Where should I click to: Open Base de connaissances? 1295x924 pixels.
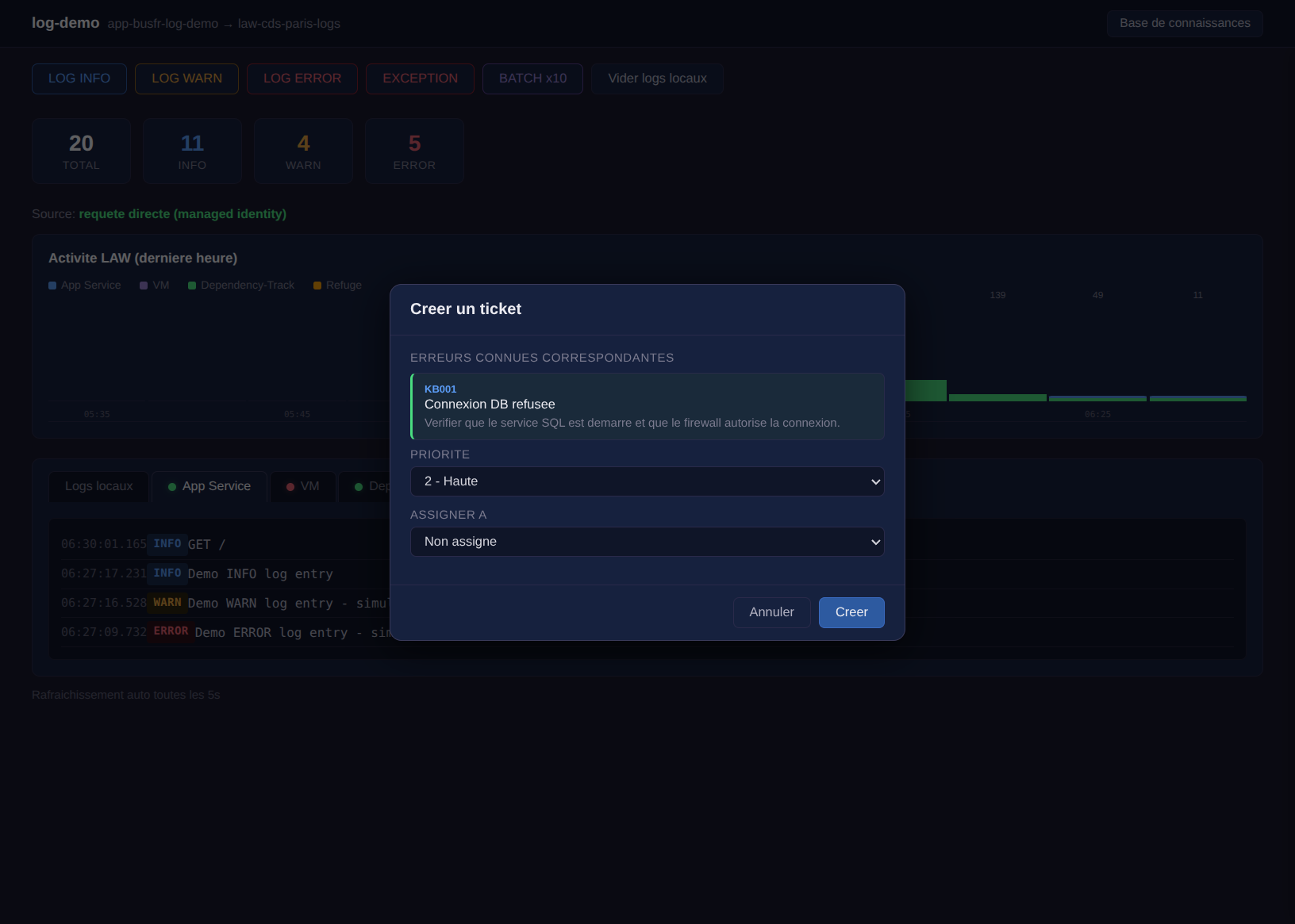click(x=1184, y=24)
